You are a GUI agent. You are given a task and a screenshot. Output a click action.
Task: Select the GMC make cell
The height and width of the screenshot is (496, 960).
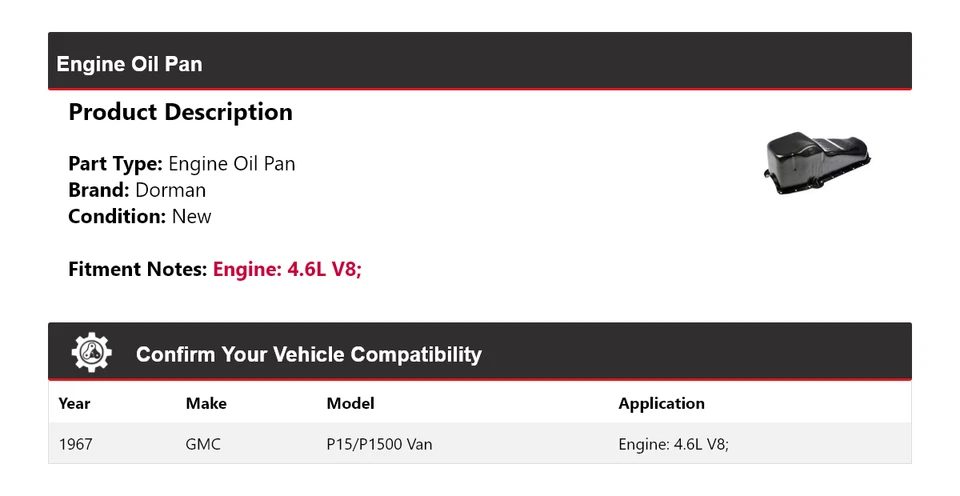click(203, 444)
